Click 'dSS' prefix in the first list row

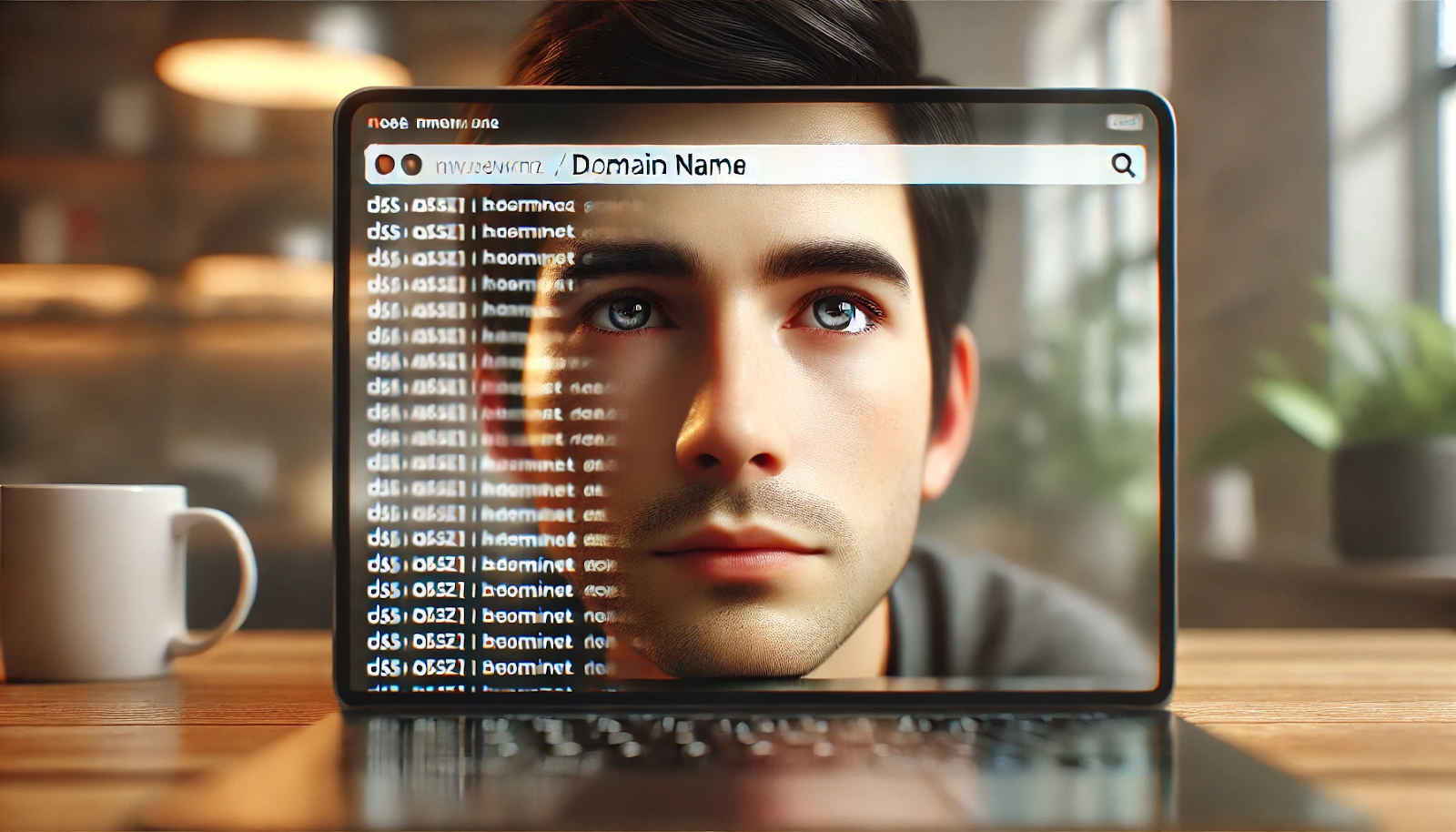point(383,205)
